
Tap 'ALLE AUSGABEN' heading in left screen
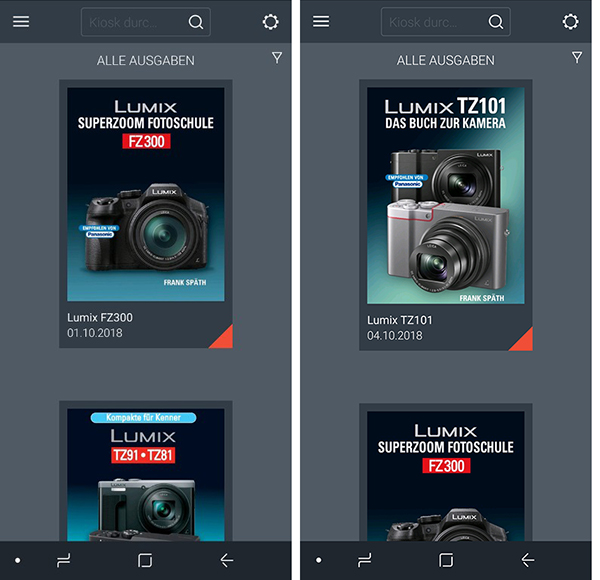tap(146, 60)
